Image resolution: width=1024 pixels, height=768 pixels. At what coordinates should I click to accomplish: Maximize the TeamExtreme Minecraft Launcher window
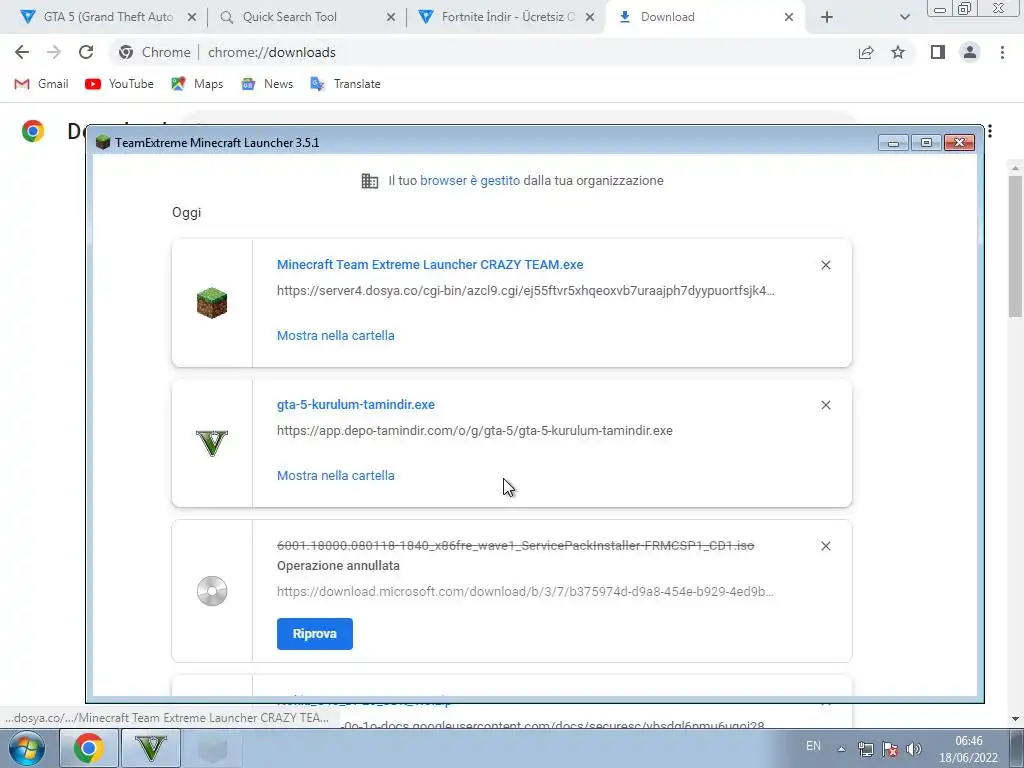[x=926, y=142]
